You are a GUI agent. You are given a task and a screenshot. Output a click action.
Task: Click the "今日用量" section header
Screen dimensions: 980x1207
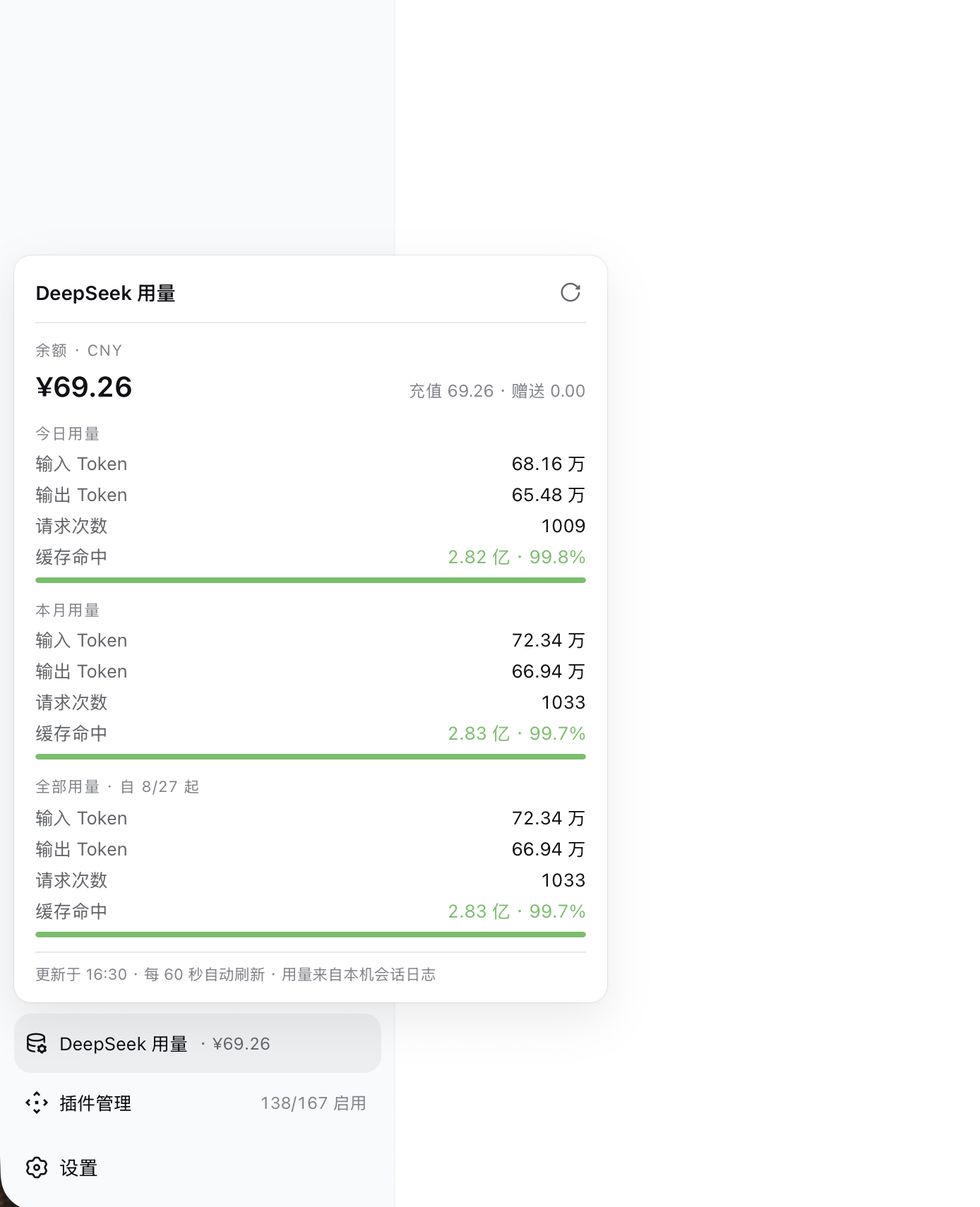coord(68,433)
